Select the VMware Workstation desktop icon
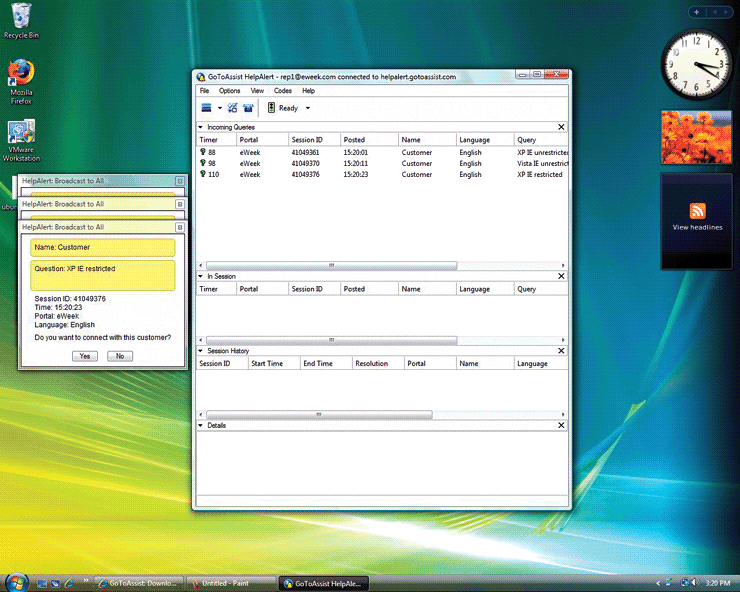Screen dimensions: 740x592 (21, 141)
